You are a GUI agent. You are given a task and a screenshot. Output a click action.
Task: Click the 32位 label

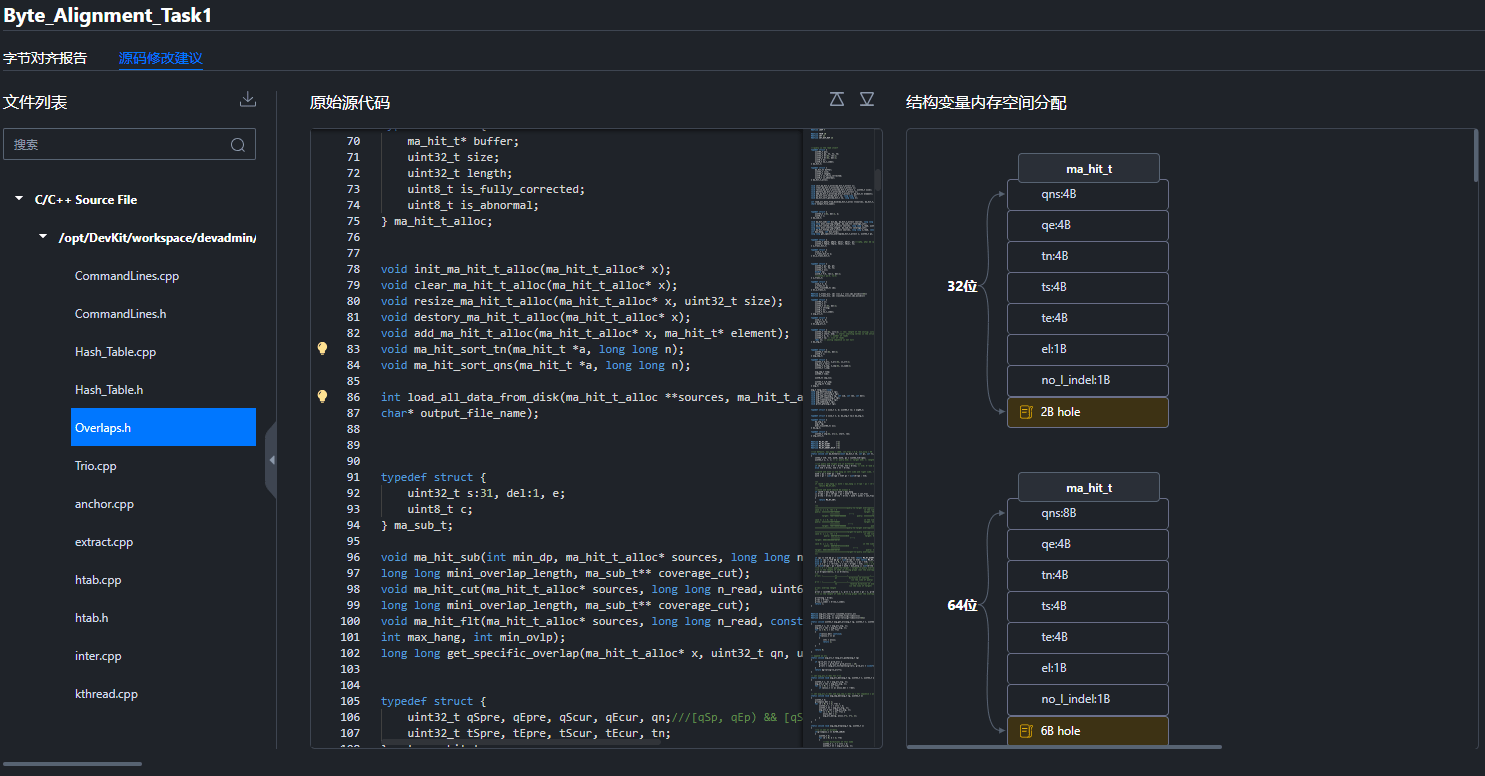pos(962,286)
